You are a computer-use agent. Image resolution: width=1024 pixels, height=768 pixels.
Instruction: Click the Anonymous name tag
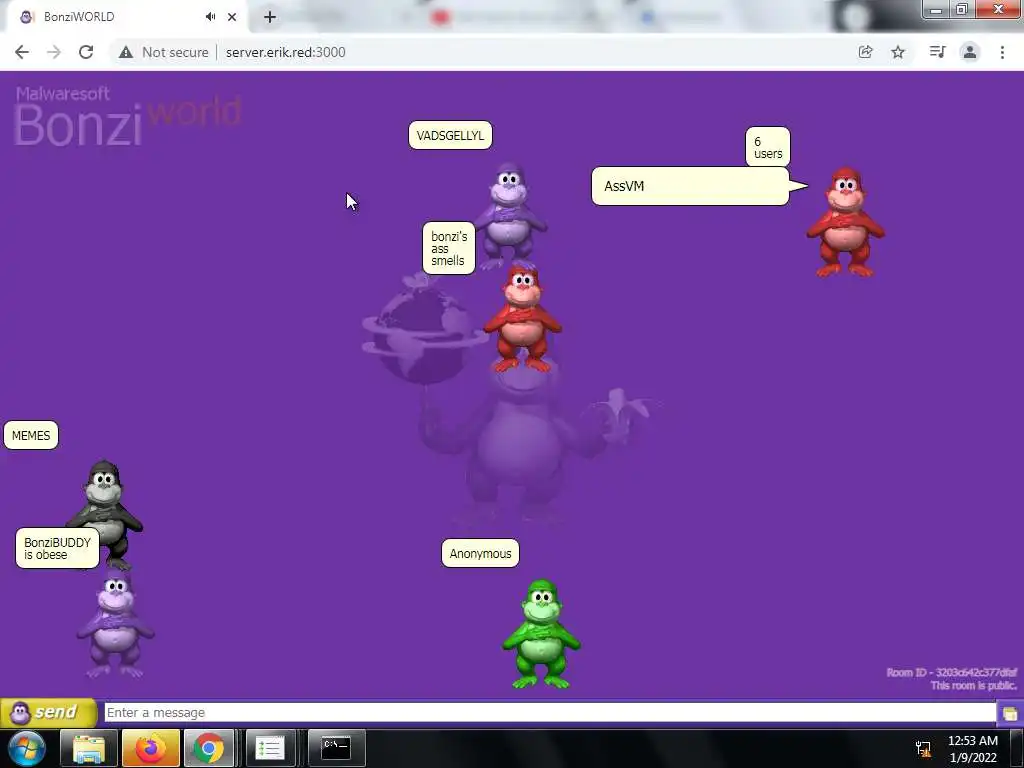pyautogui.click(x=480, y=553)
